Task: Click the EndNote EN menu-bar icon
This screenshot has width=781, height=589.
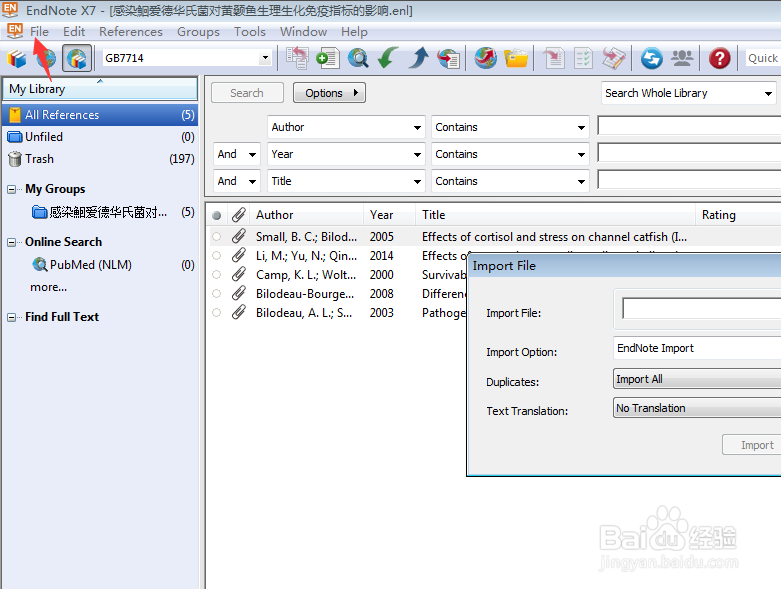Action: click(x=15, y=31)
